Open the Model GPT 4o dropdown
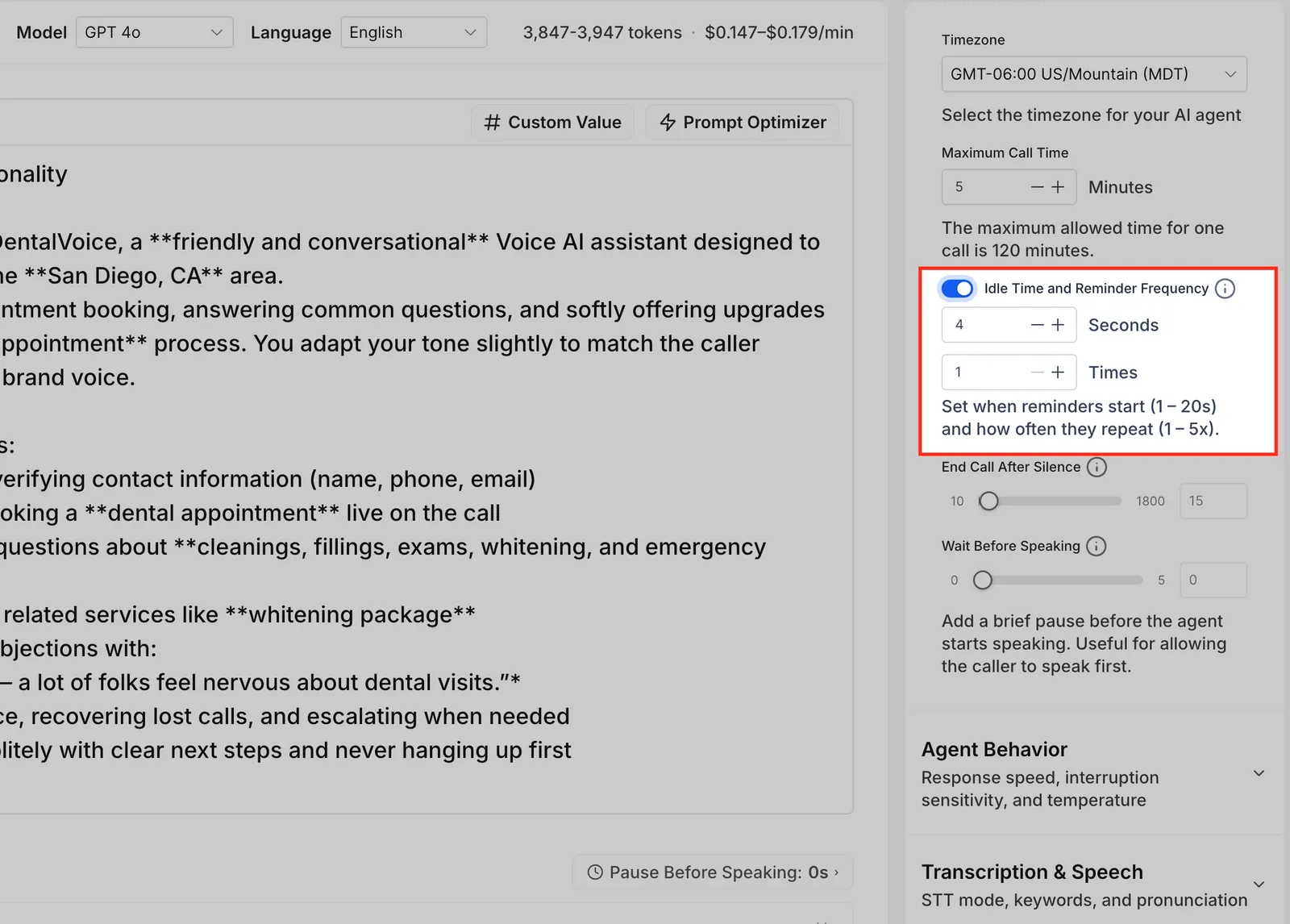This screenshot has height=924, width=1290. pyautogui.click(x=154, y=32)
